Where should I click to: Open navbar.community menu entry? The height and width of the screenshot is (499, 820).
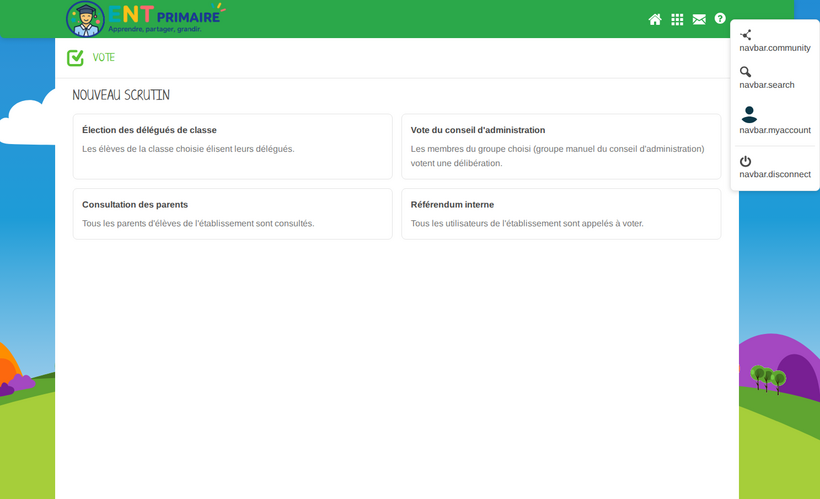(x=775, y=48)
